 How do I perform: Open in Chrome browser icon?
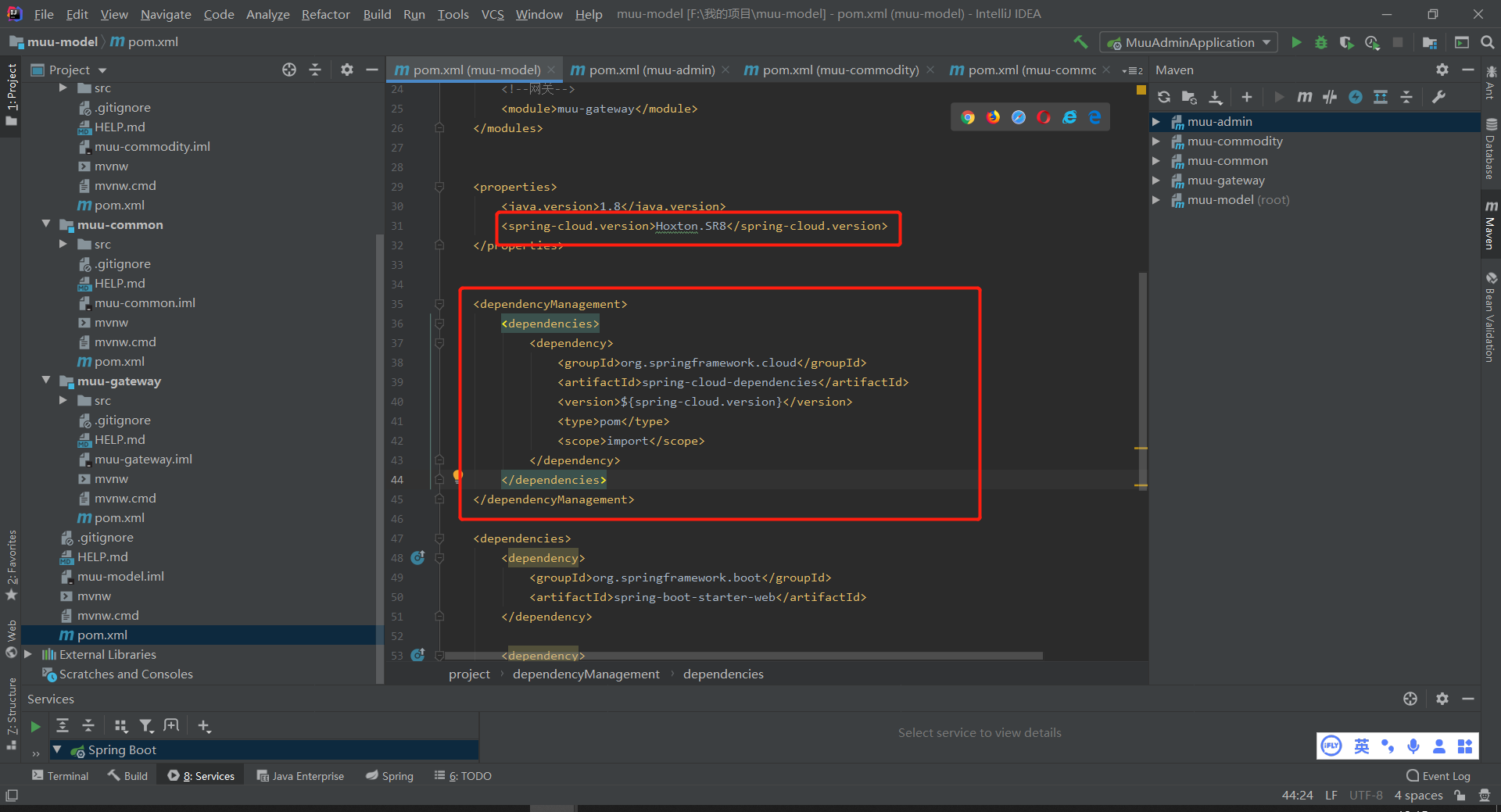click(968, 117)
